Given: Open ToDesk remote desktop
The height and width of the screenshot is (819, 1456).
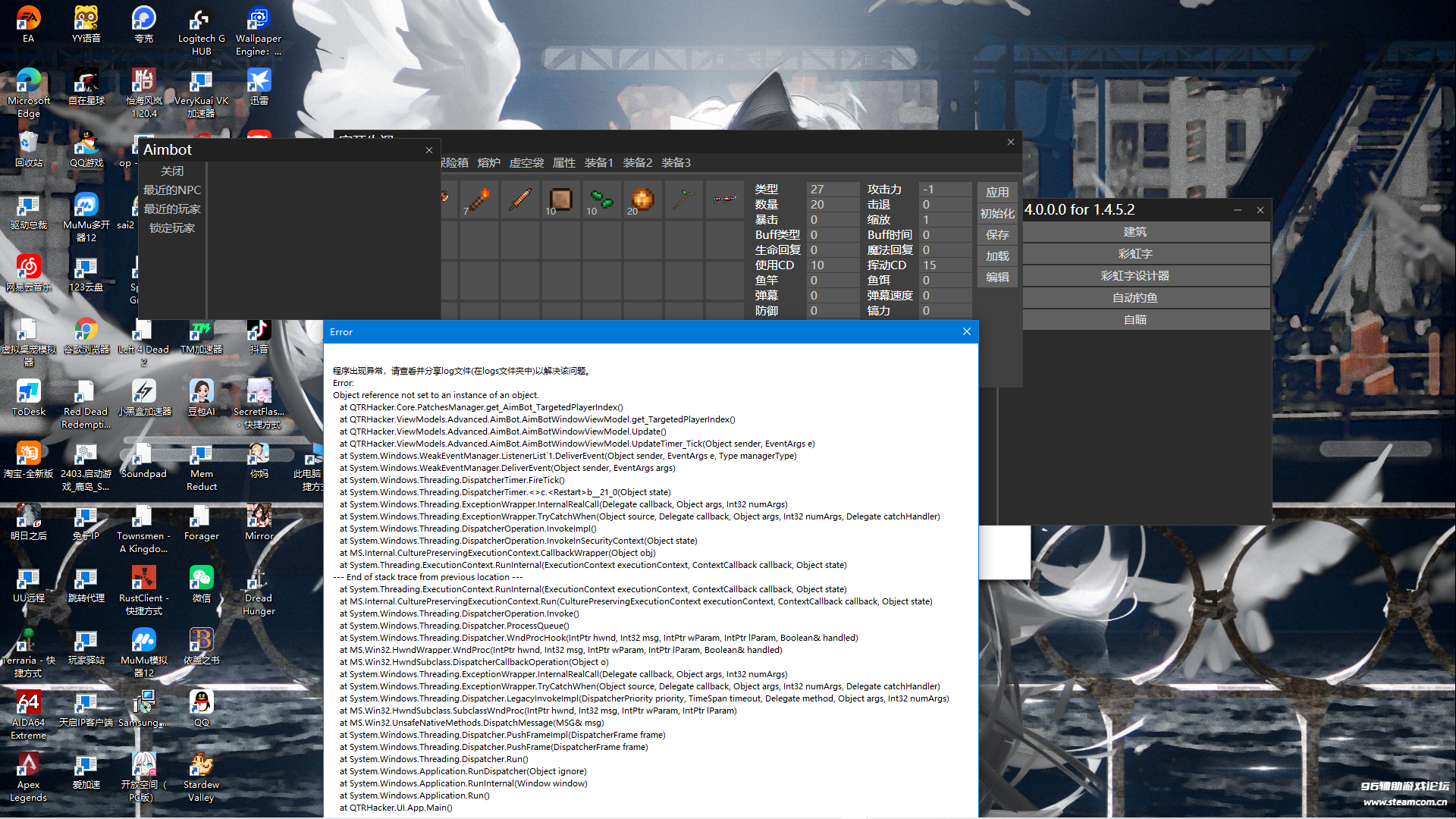Looking at the screenshot, I should pyautogui.click(x=28, y=391).
